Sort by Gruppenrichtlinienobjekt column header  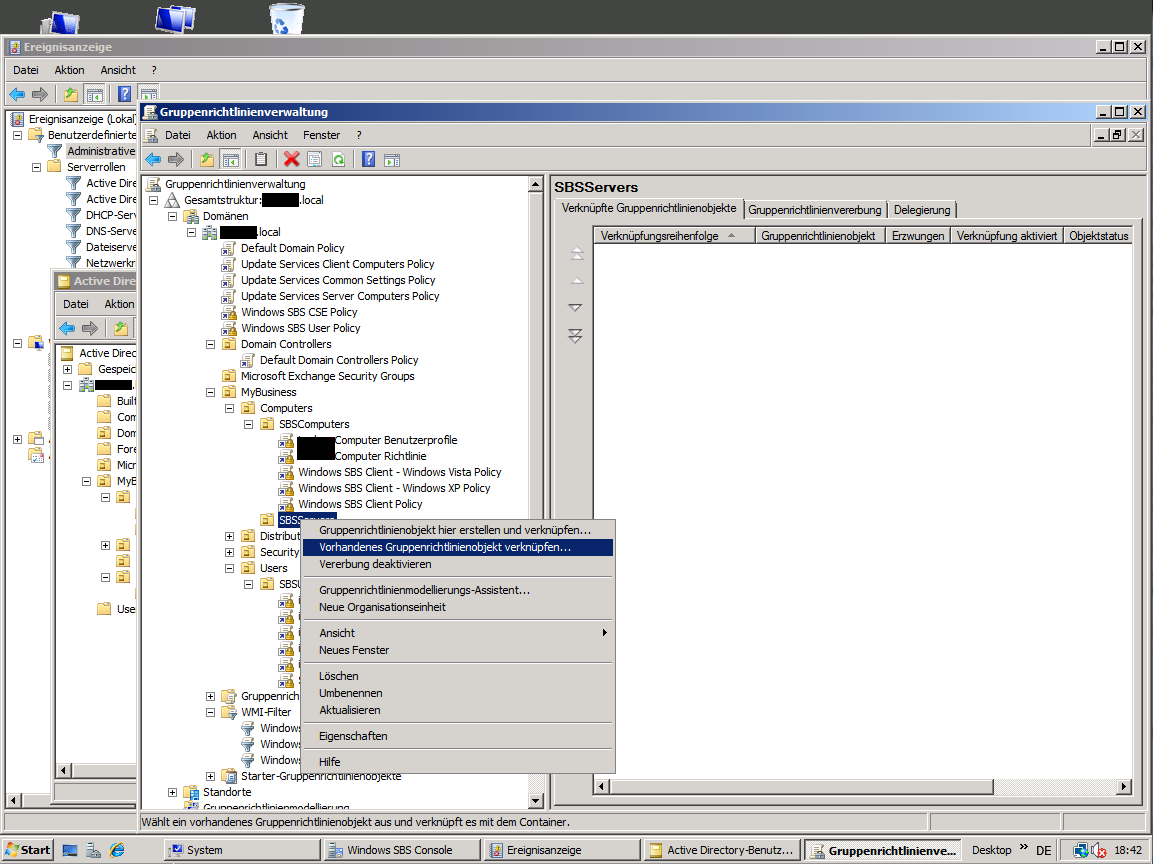[818, 236]
